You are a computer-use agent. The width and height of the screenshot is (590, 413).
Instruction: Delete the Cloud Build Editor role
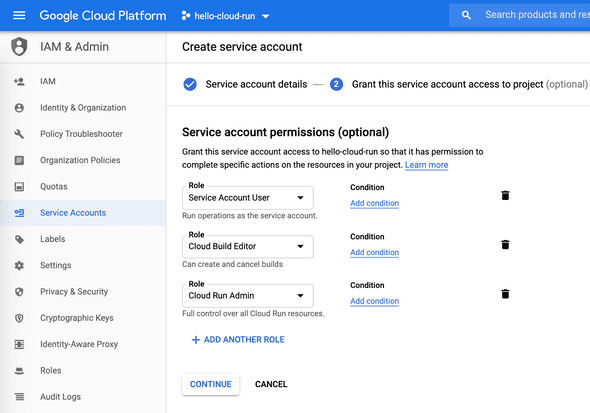coord(505,244)
